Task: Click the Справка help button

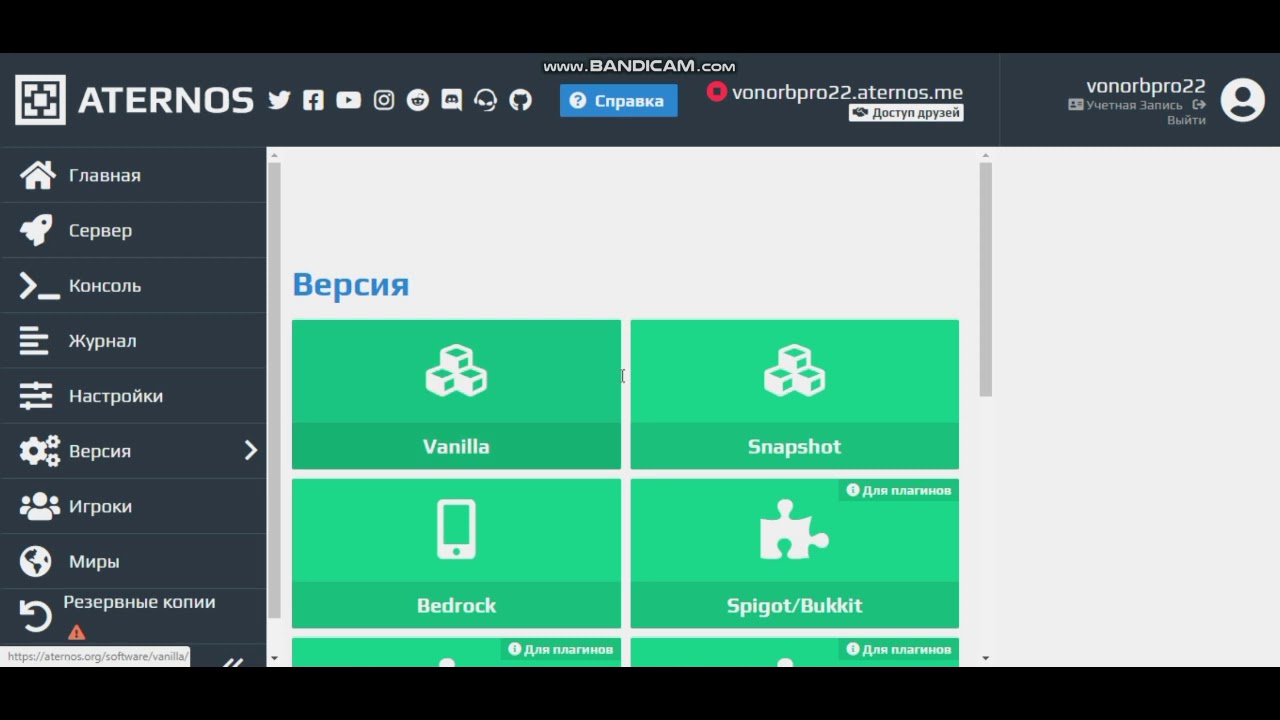Action: coord(618,100)
